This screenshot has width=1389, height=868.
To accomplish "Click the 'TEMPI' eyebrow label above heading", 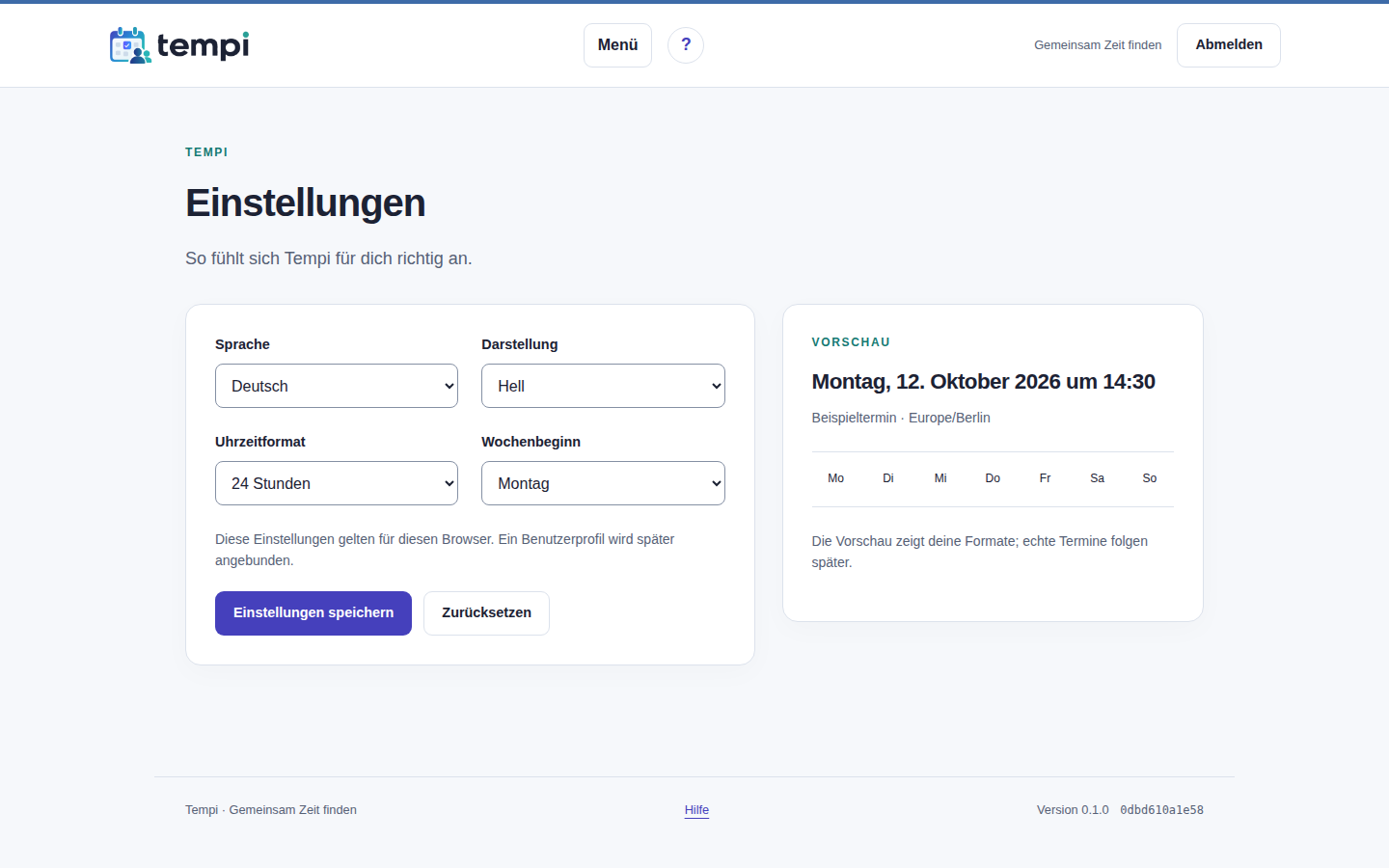I will (x=206, y=152).
